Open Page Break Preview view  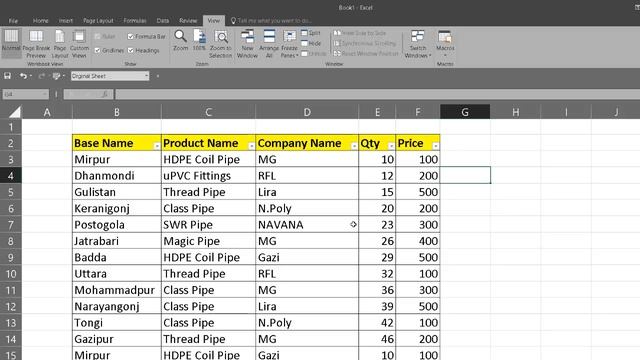pyautogui.click(x=36, y=43)
